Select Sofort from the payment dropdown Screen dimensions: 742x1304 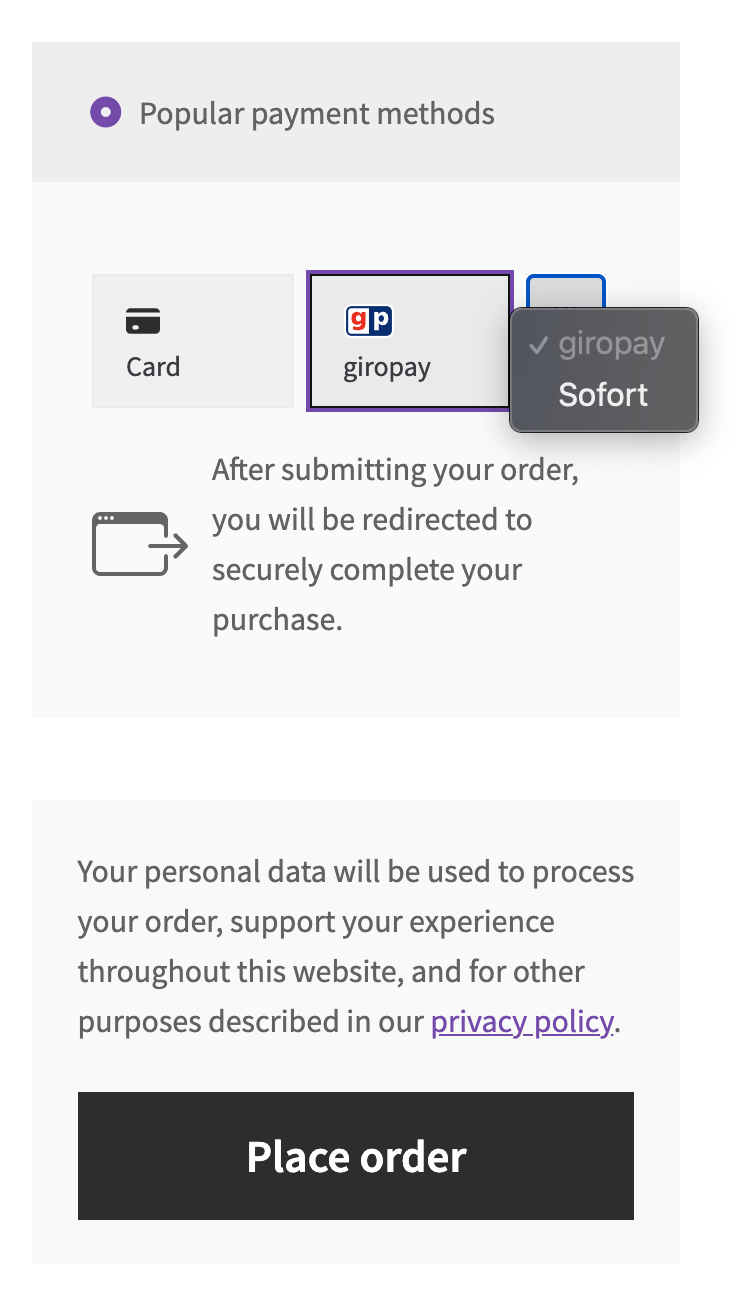[603, 394]
